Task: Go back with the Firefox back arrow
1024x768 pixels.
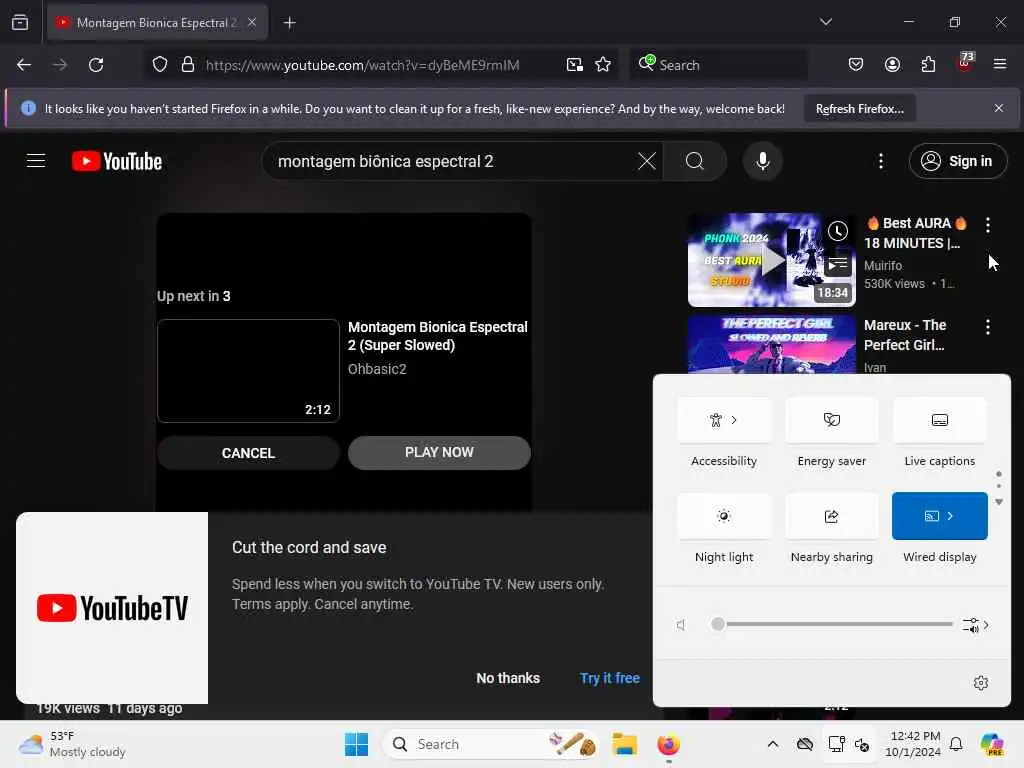Action: tap(24, 65)
